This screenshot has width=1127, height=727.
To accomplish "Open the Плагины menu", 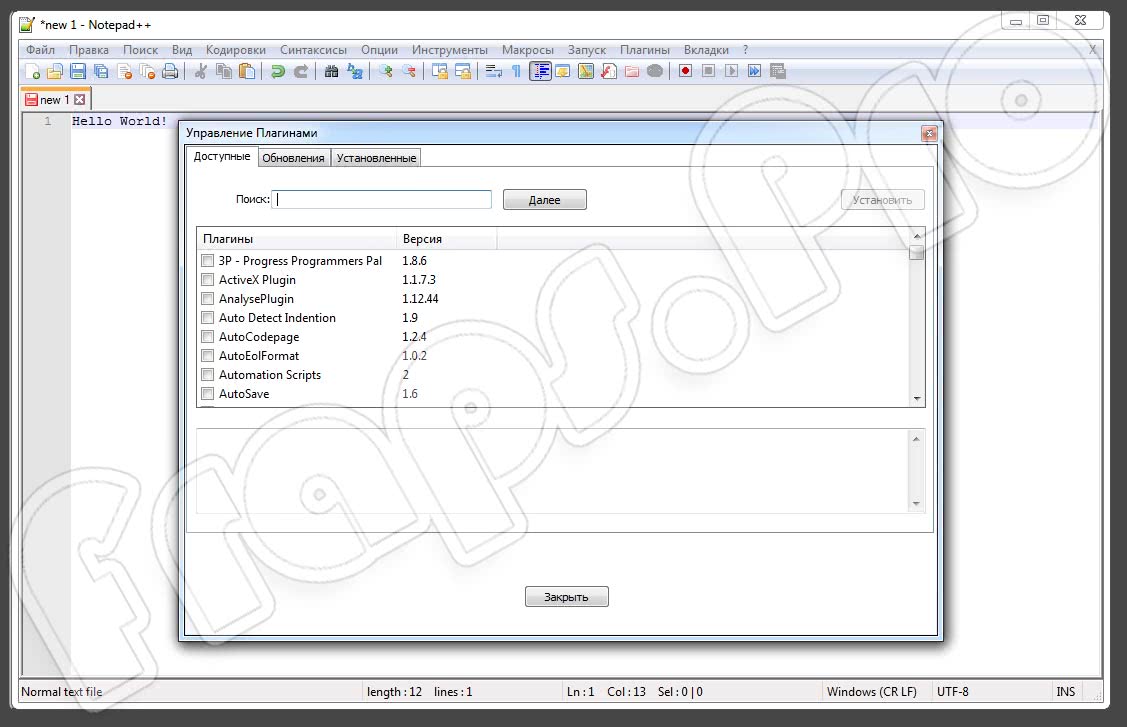I will click(644, 50).
